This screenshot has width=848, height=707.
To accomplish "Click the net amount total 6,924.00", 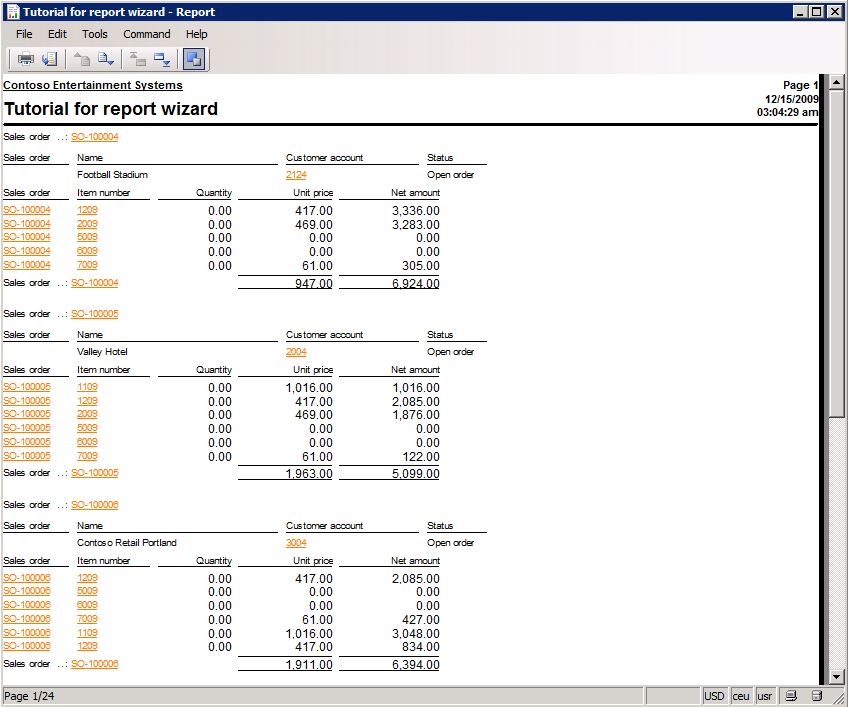I will (415, 283).
